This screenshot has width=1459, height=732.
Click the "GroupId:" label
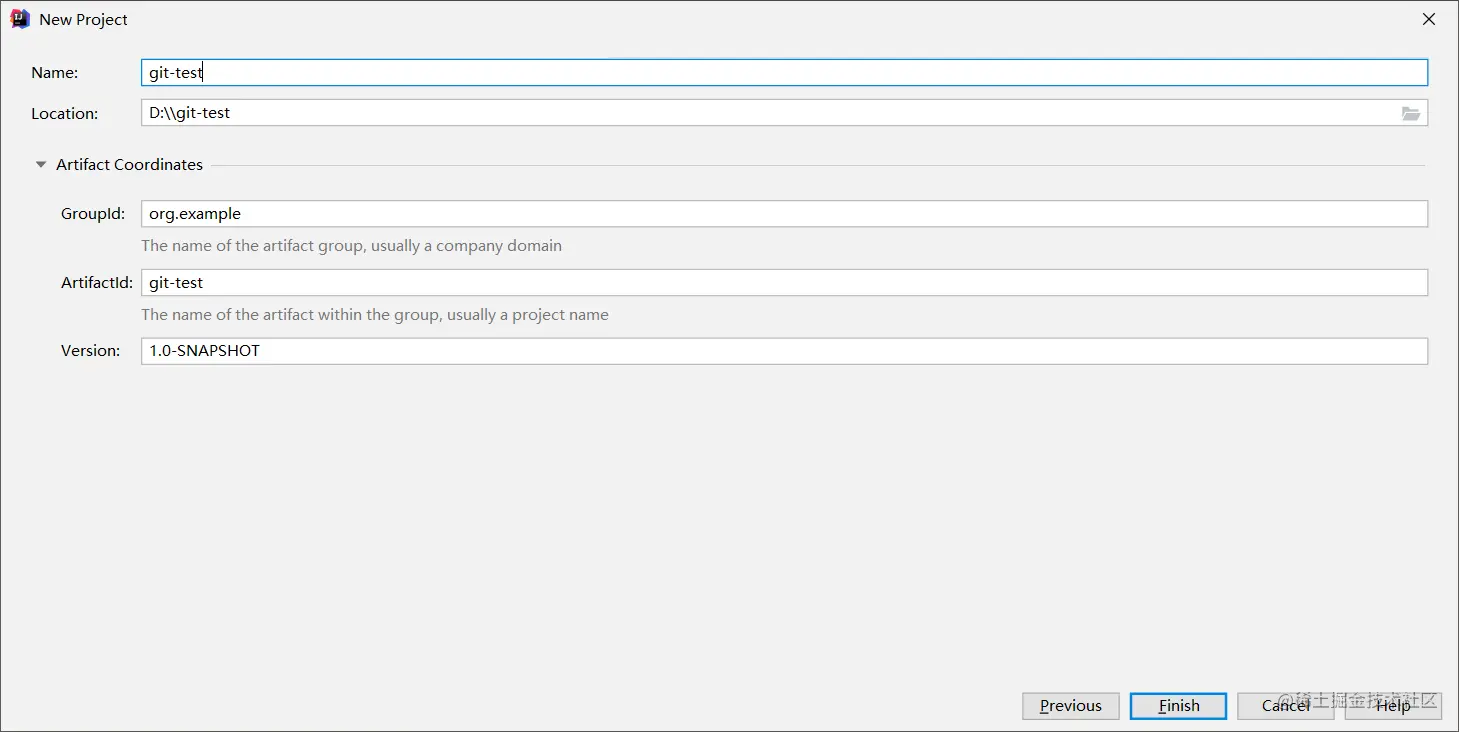pos(93,213)
